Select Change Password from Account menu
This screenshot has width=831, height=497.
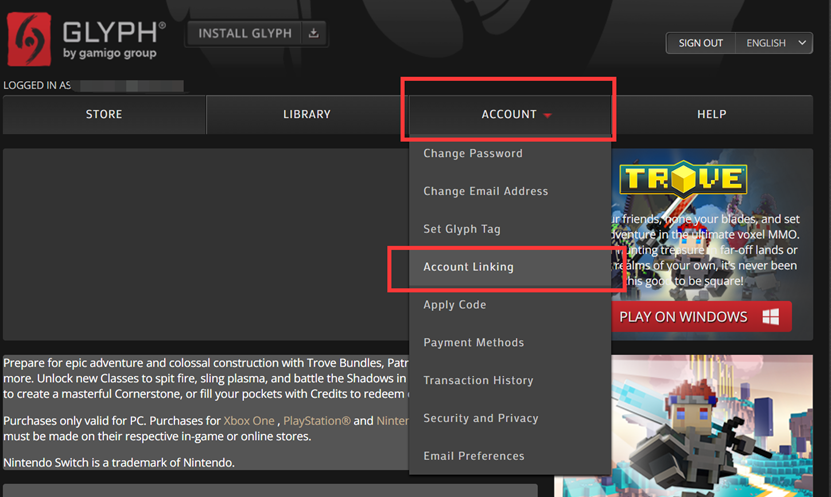tap(510, 153)
